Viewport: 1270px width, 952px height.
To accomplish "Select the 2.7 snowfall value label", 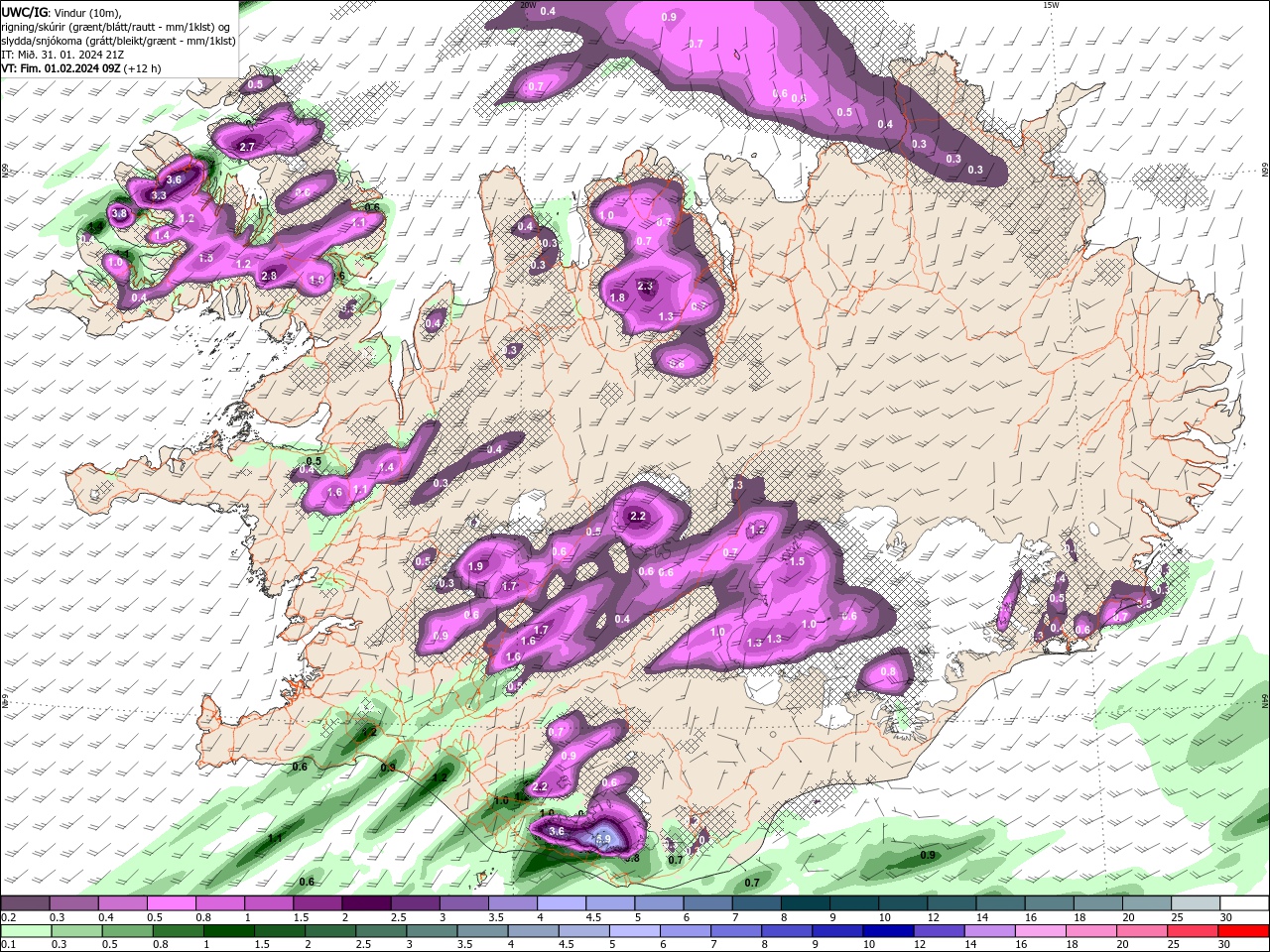I will [248, 147].
